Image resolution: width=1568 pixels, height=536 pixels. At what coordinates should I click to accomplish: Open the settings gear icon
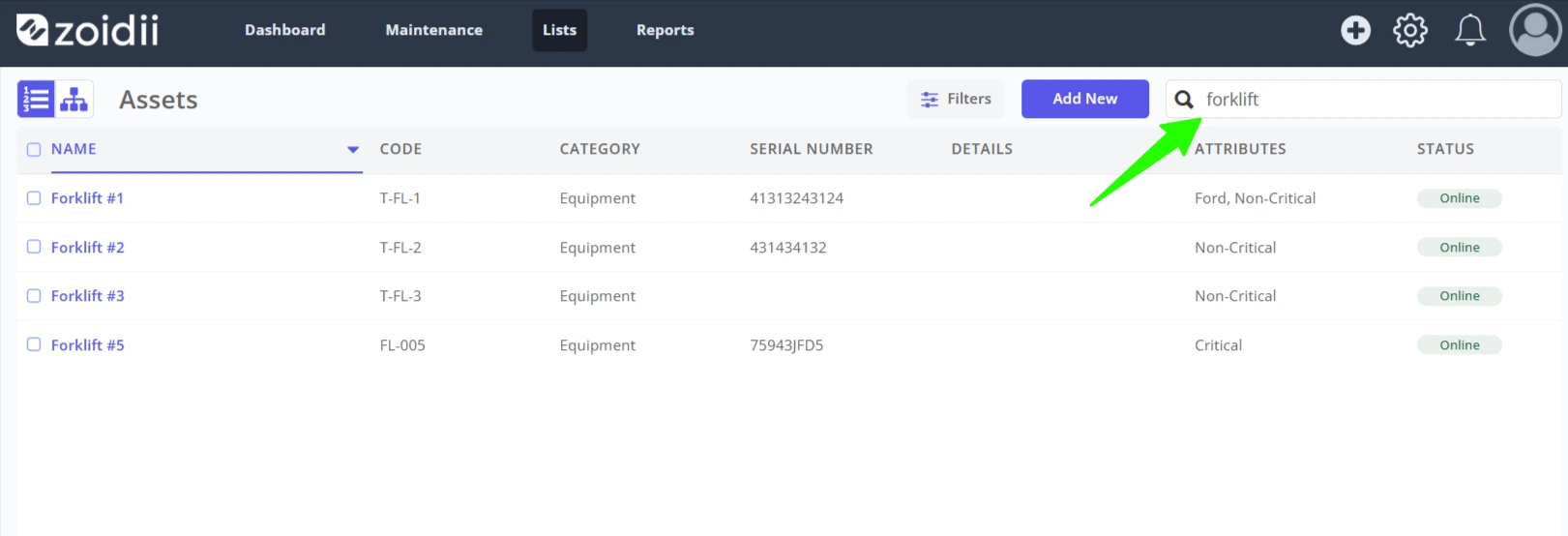coord(1410,30)
